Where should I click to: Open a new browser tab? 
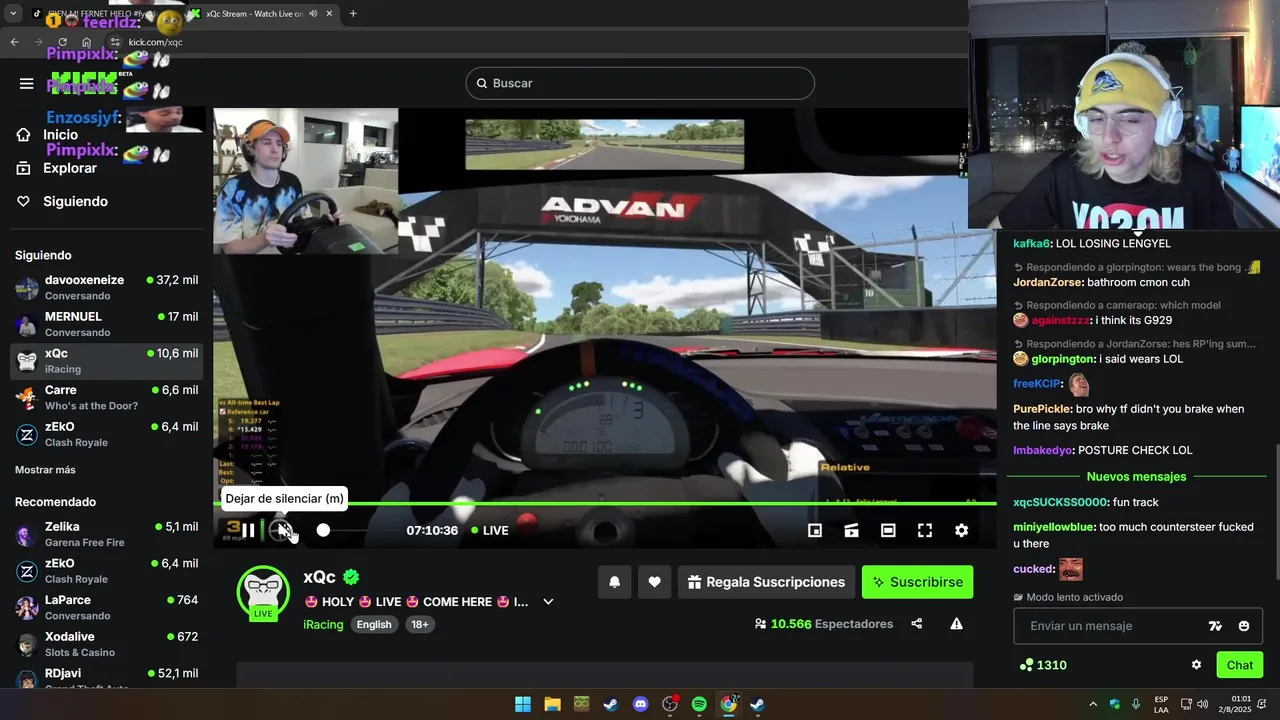click(353, 14)
